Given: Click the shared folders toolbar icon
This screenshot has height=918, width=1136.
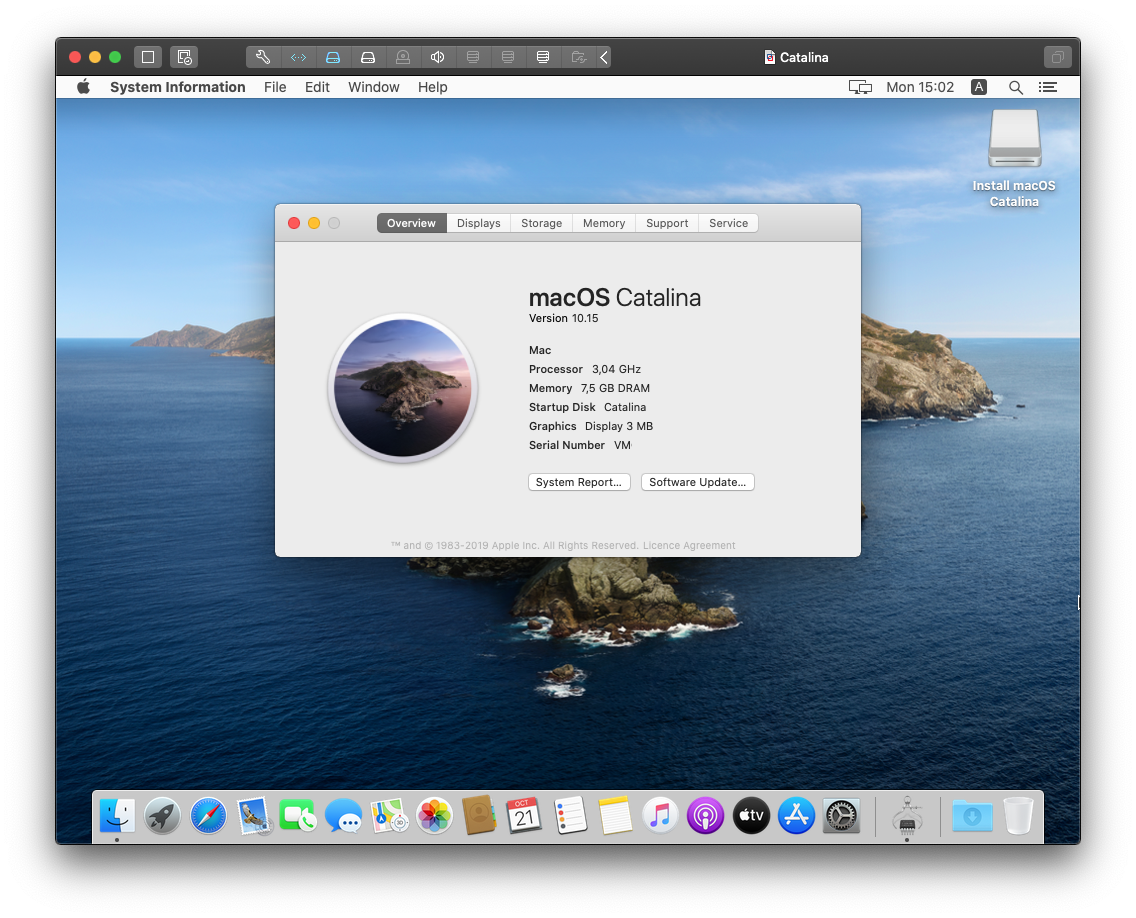Looking at the screenshot, I should pos(578,57).
